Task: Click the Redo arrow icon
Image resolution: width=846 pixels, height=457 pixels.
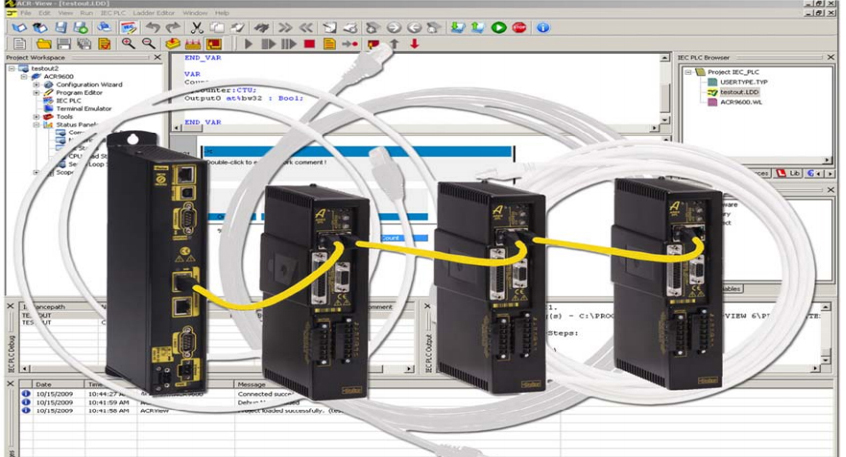Action: click(173, 27)
